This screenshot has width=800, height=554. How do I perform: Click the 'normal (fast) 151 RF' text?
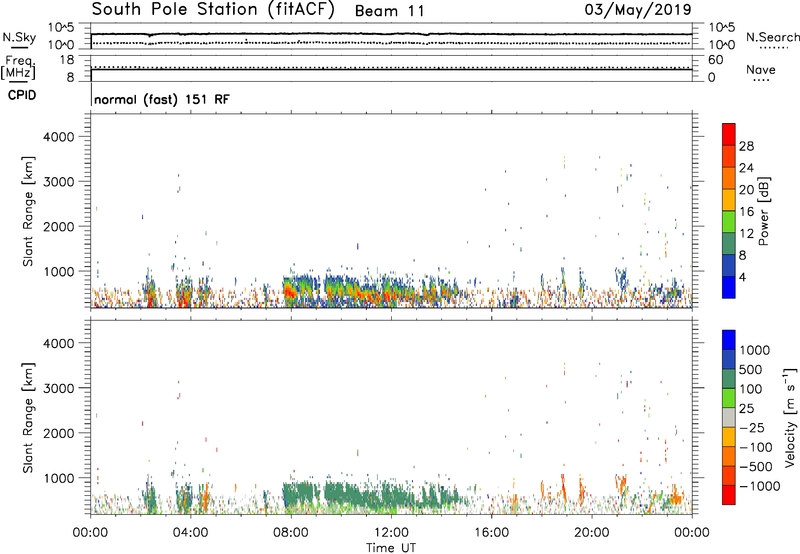click(162, 99)
